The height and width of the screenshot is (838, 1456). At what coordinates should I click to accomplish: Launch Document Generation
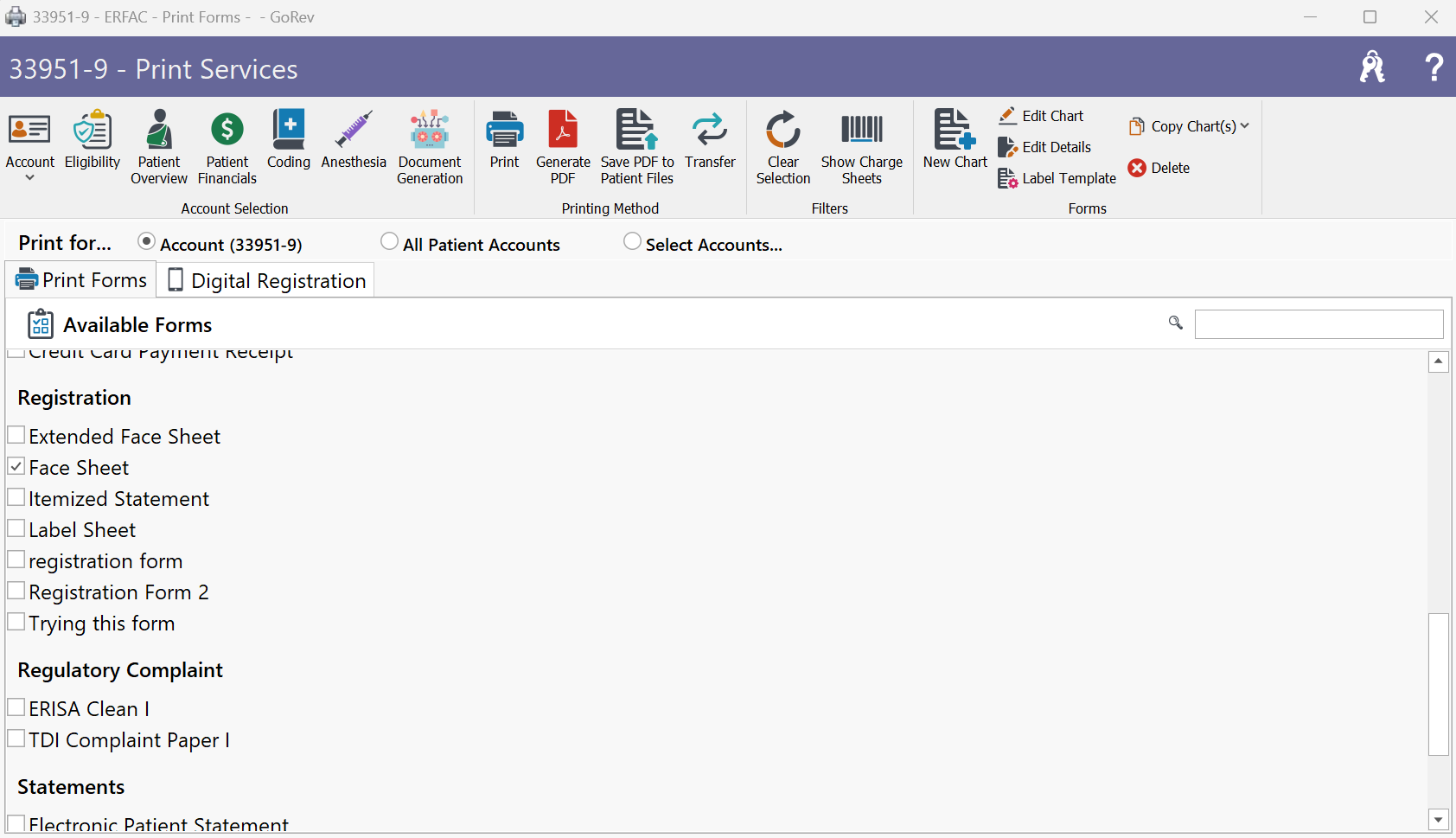(430, 147)
